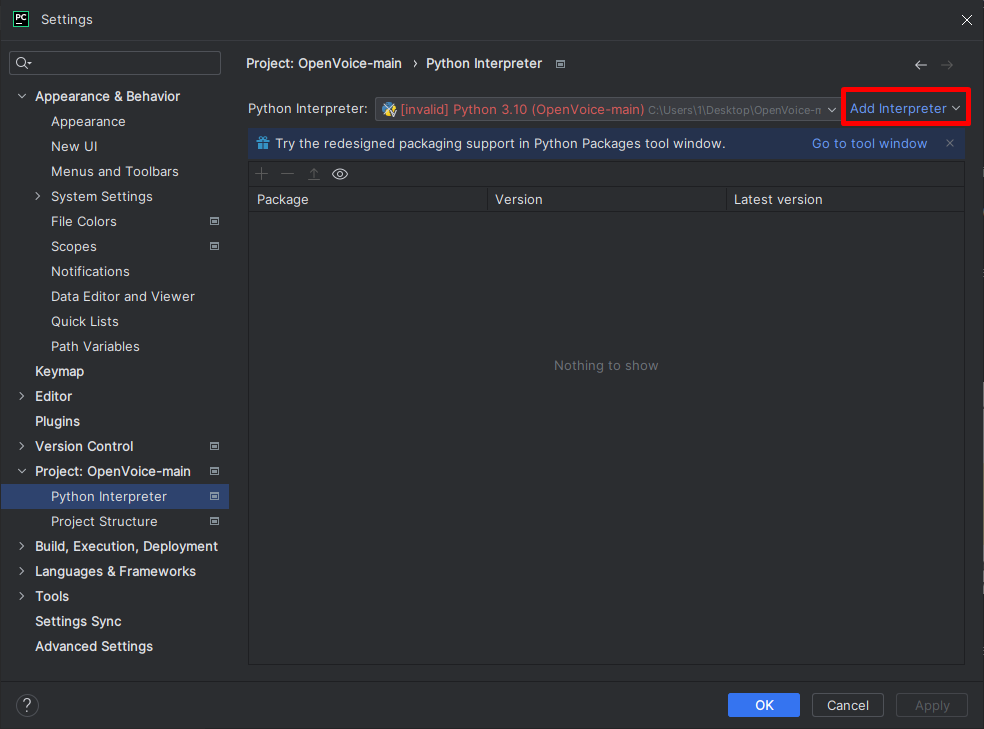Viewport: 984px width, 729px height.
Task: Click project-level icon next to Version Control
Action: pyautogui.click(x=214, y=446)
